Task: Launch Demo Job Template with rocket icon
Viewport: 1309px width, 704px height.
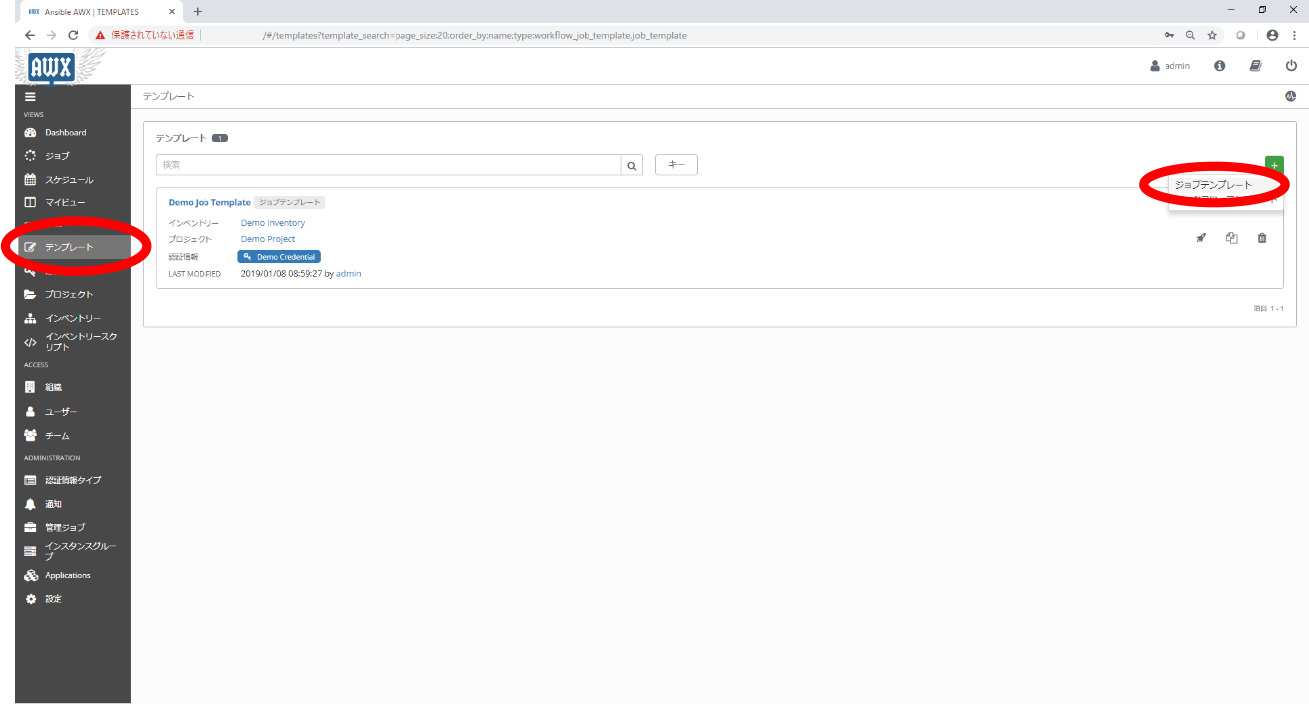Action: tap(1201, 238)
